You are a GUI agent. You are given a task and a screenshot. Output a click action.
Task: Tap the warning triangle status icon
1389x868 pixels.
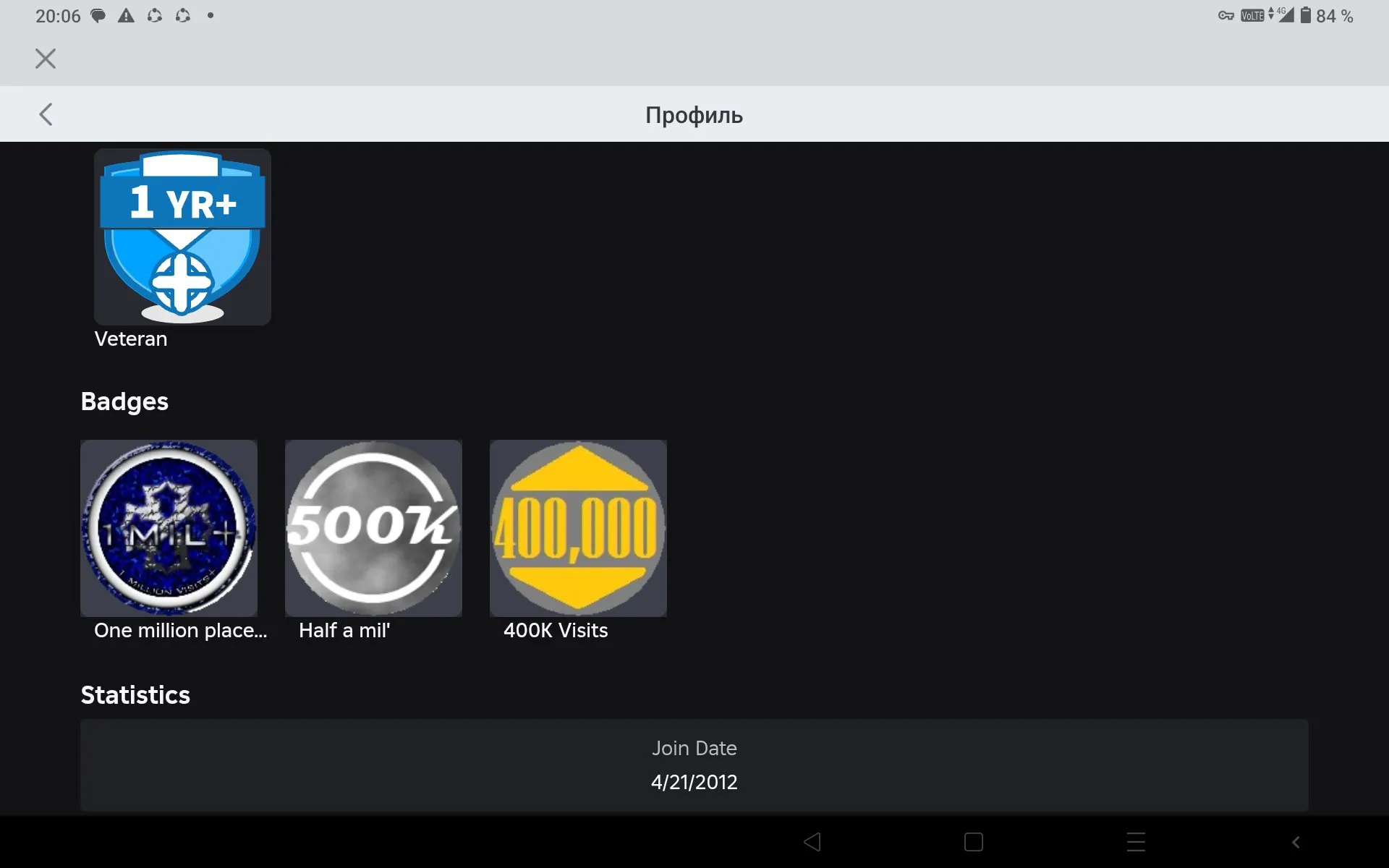[x=126, y=16]
